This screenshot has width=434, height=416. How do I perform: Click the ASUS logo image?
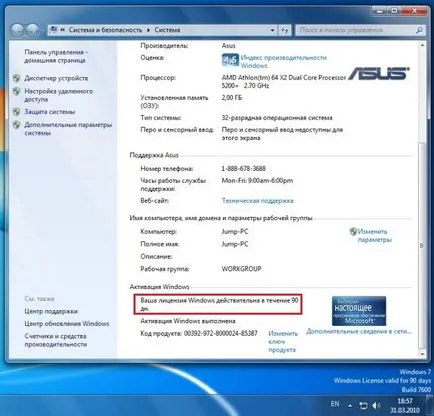tap(379, 73)
